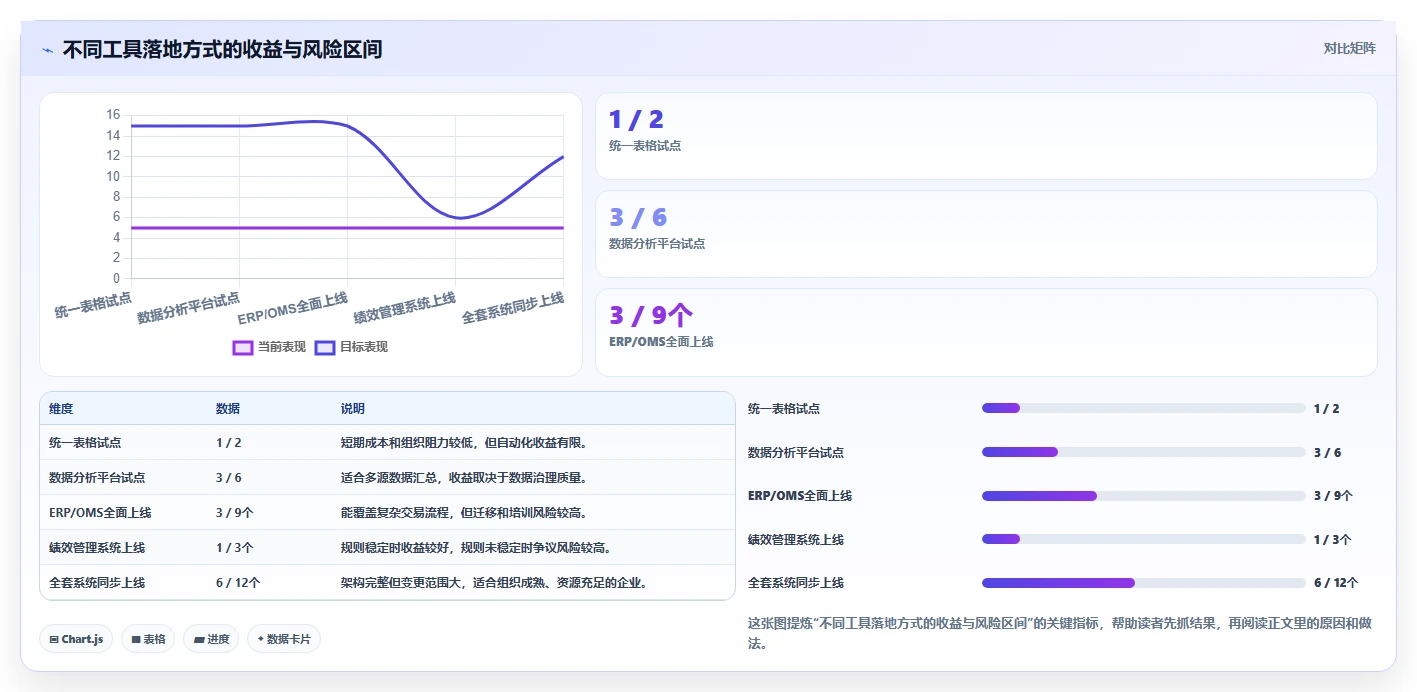Screen dimensions: 1417x692
Task: Click the 全套系统同步上线 progress bar
Action: tap(1144, 583)
